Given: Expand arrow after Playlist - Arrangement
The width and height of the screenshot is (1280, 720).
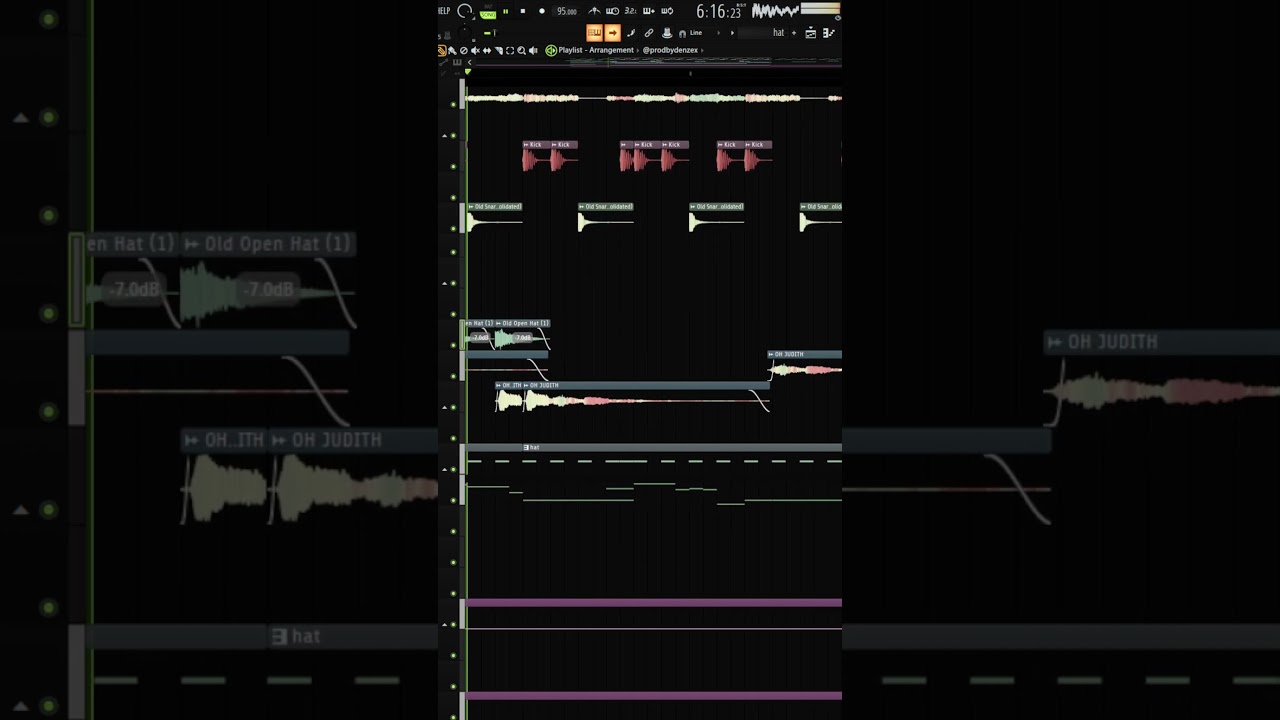Looking at the screenshot, I should coord(638,50).
